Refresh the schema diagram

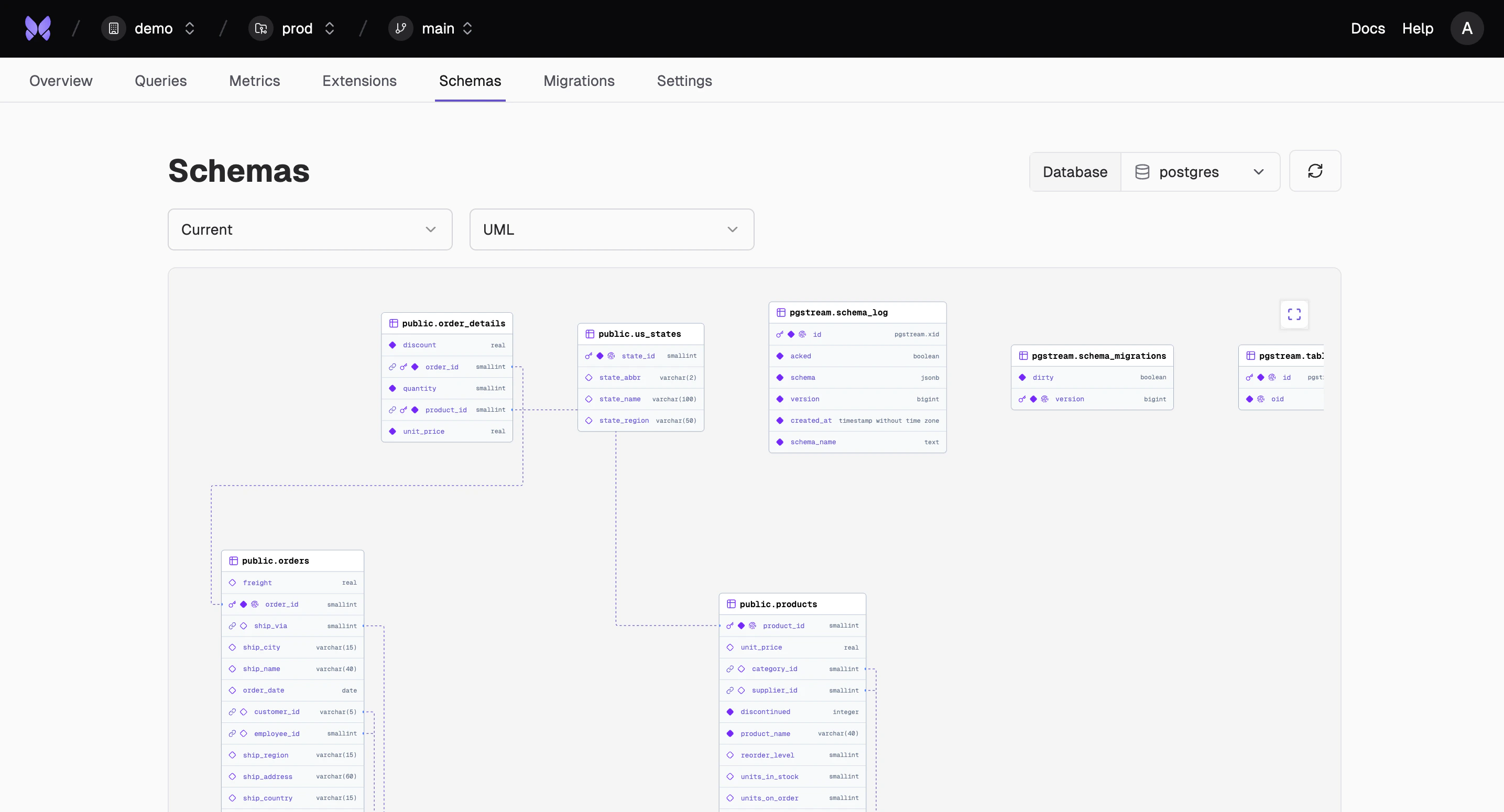(x=1315, y=171)
